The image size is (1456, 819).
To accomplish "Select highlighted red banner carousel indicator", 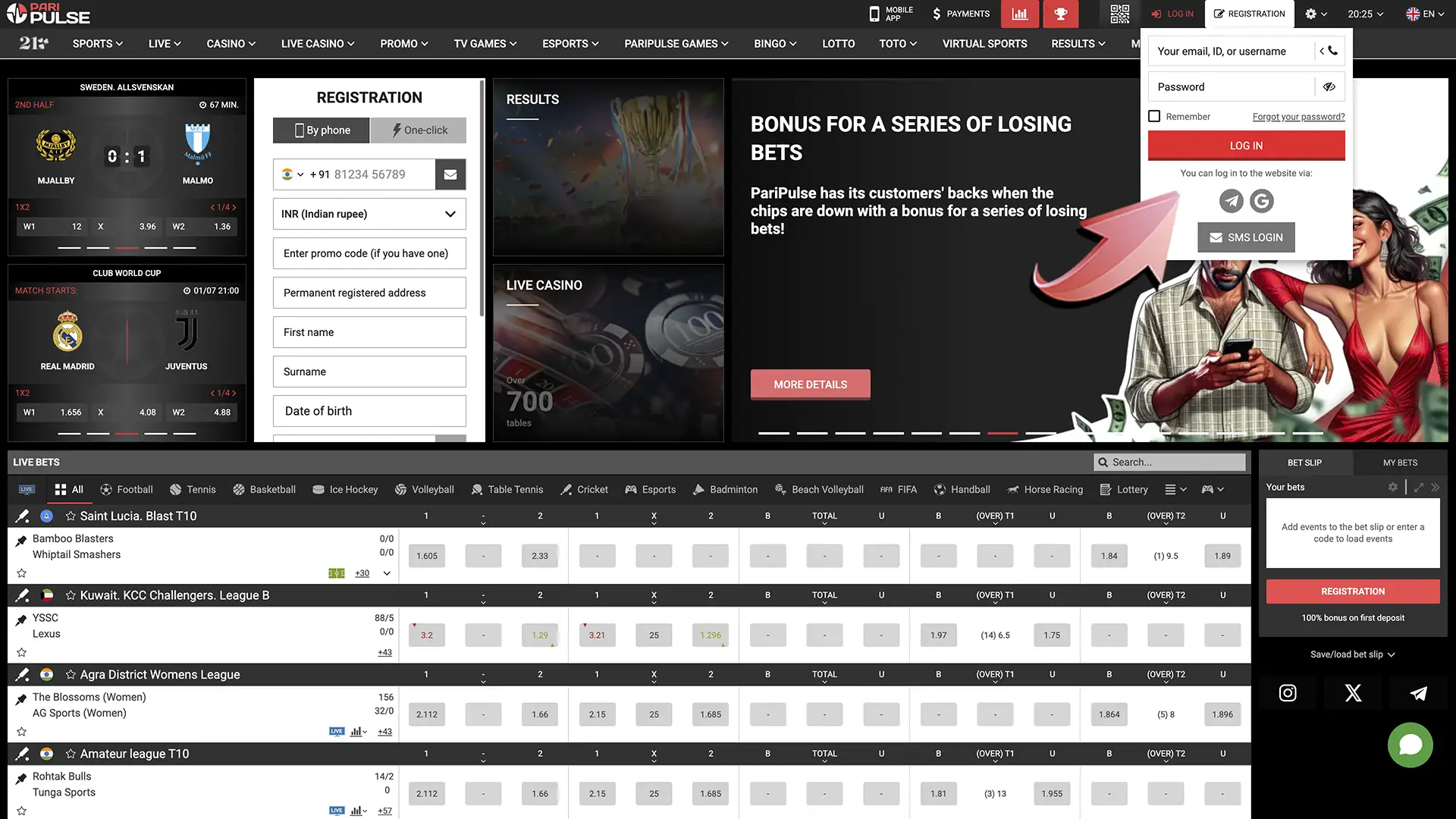I will point(1003,433).
